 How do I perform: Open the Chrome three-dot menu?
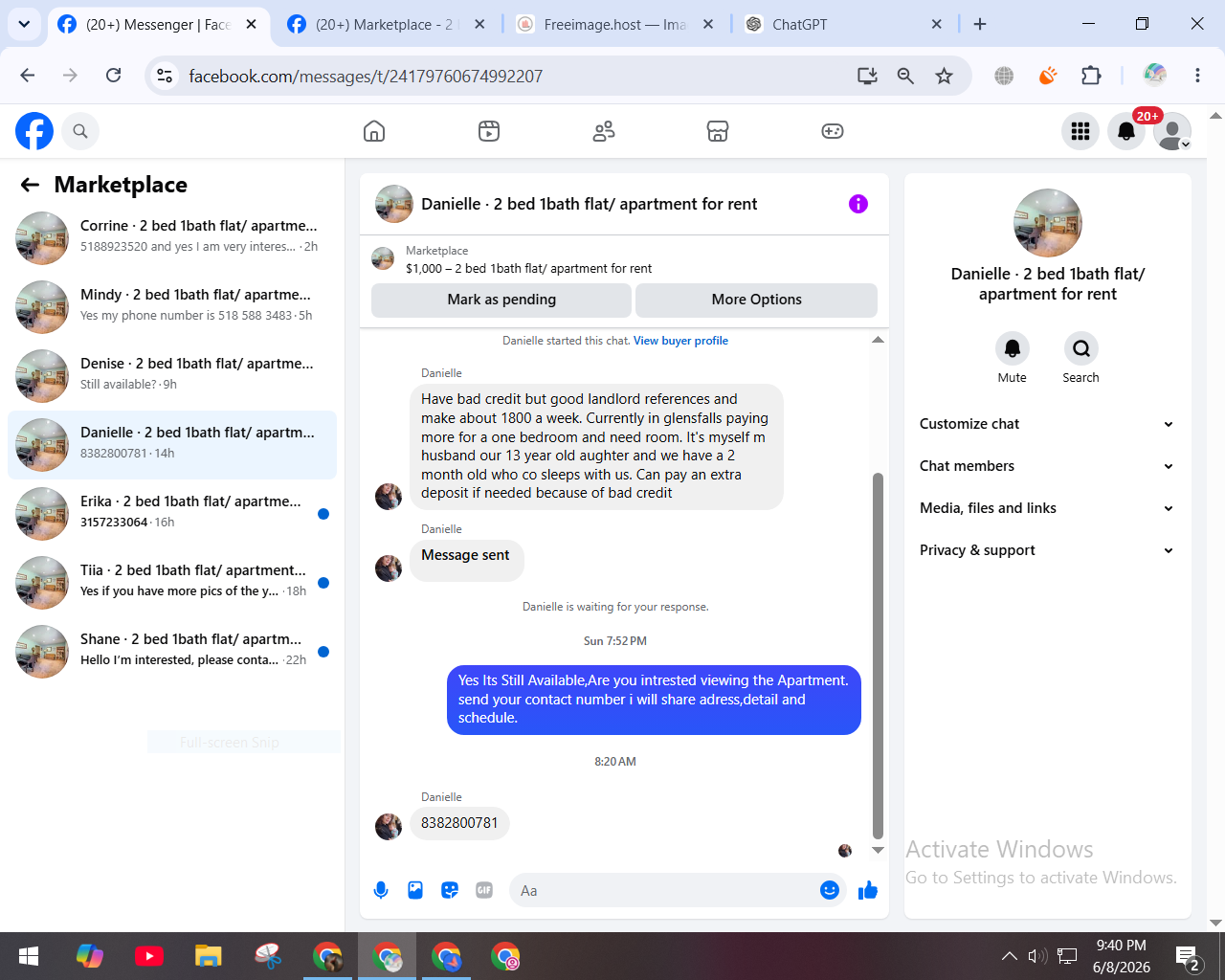pyautogui.click(x=1197, y=76)
